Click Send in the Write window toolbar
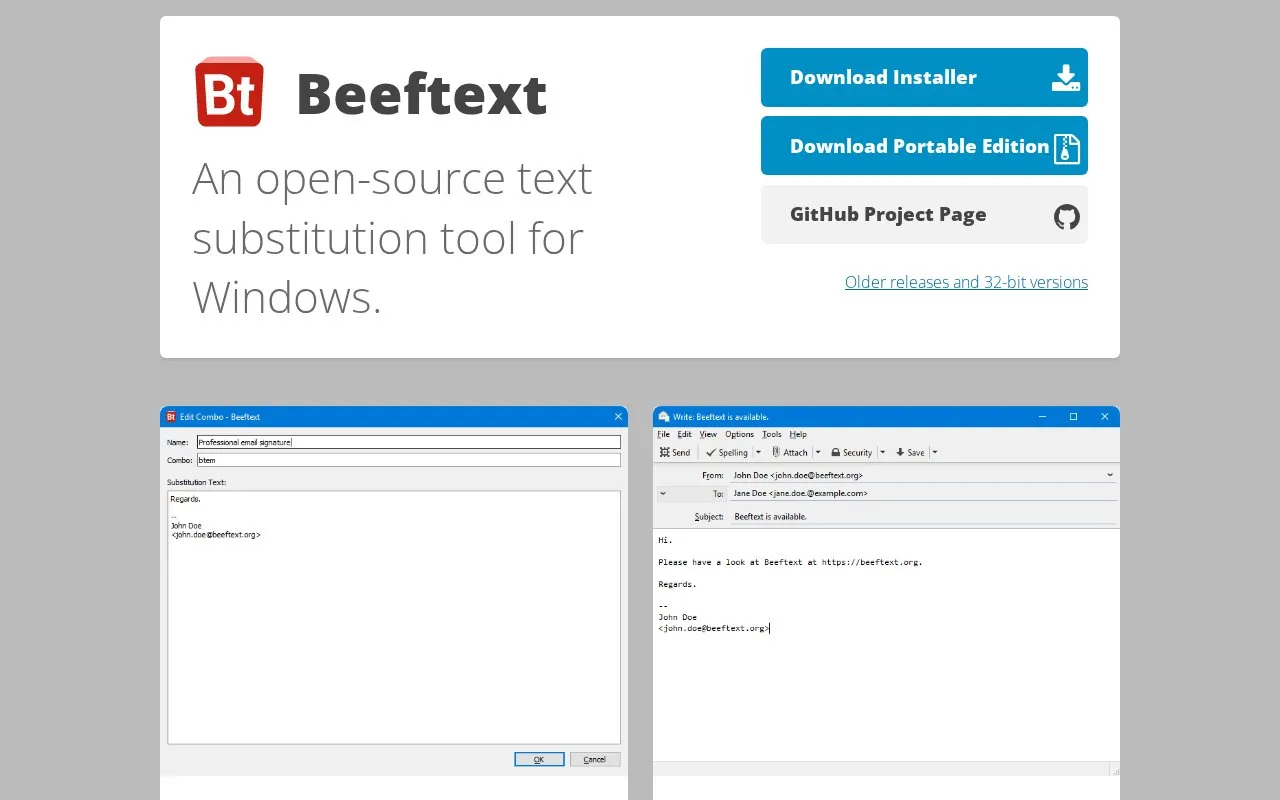 coord(675,452)
